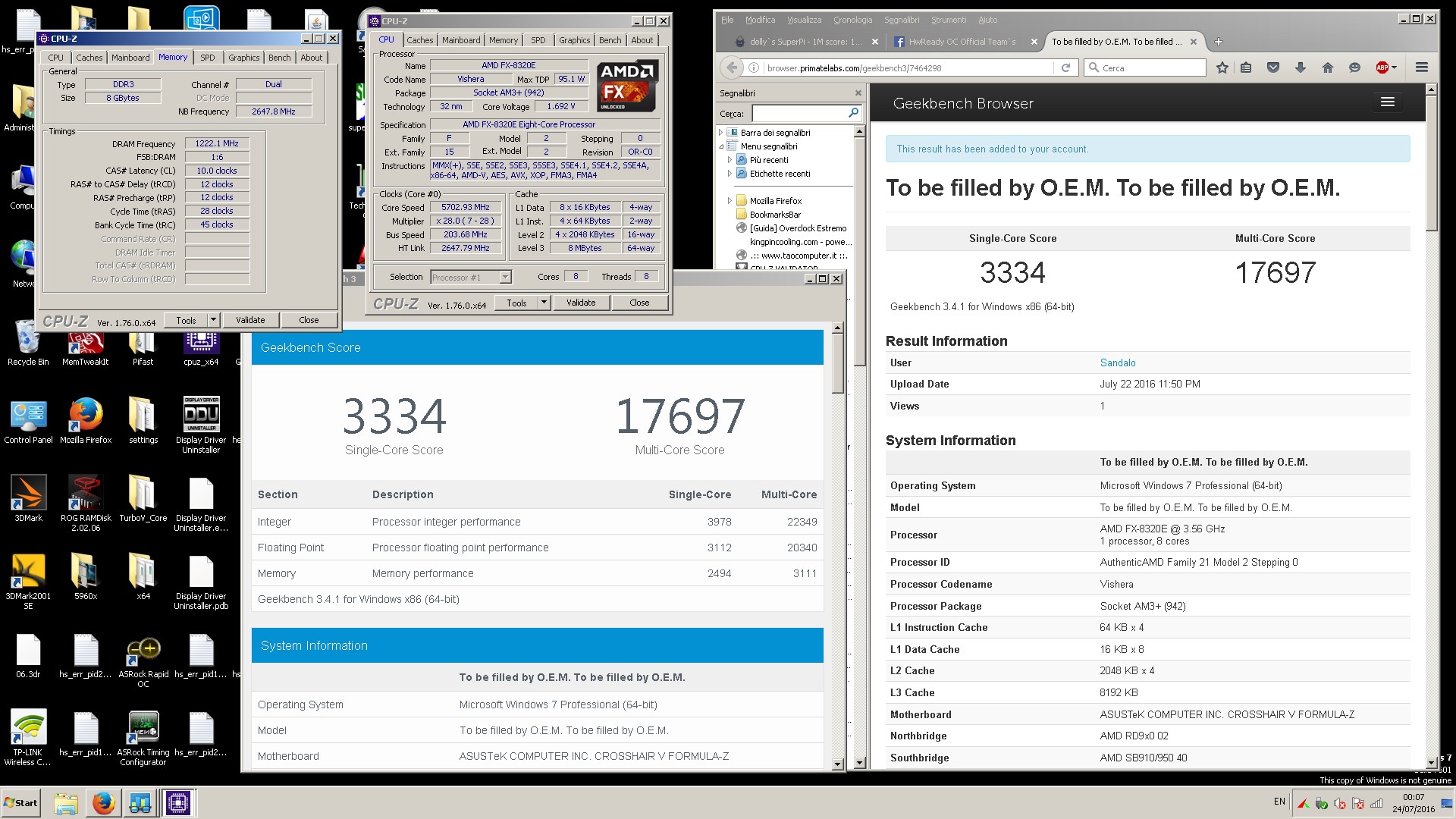Bookmark this page with the star icon

pos(1222,67)
